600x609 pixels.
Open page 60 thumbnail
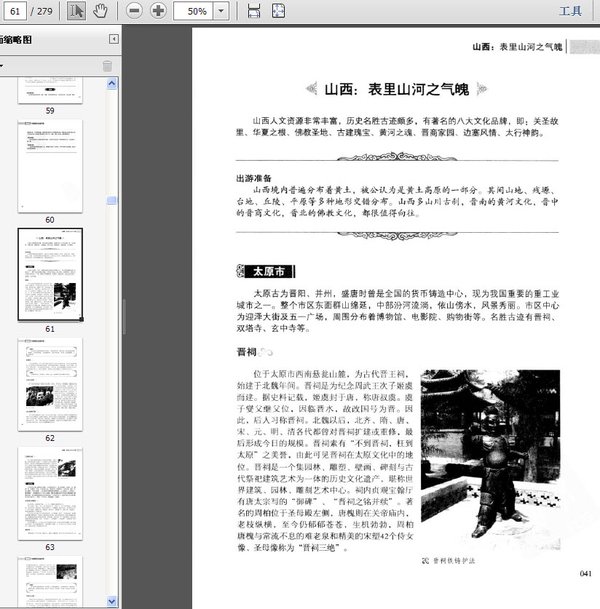50,166
